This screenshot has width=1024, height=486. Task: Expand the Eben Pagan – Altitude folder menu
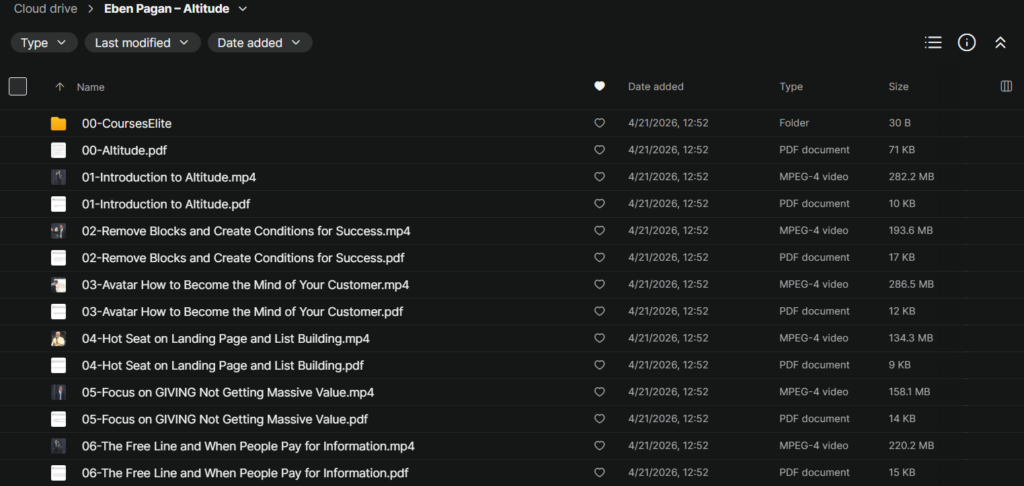tap(243, 9)
